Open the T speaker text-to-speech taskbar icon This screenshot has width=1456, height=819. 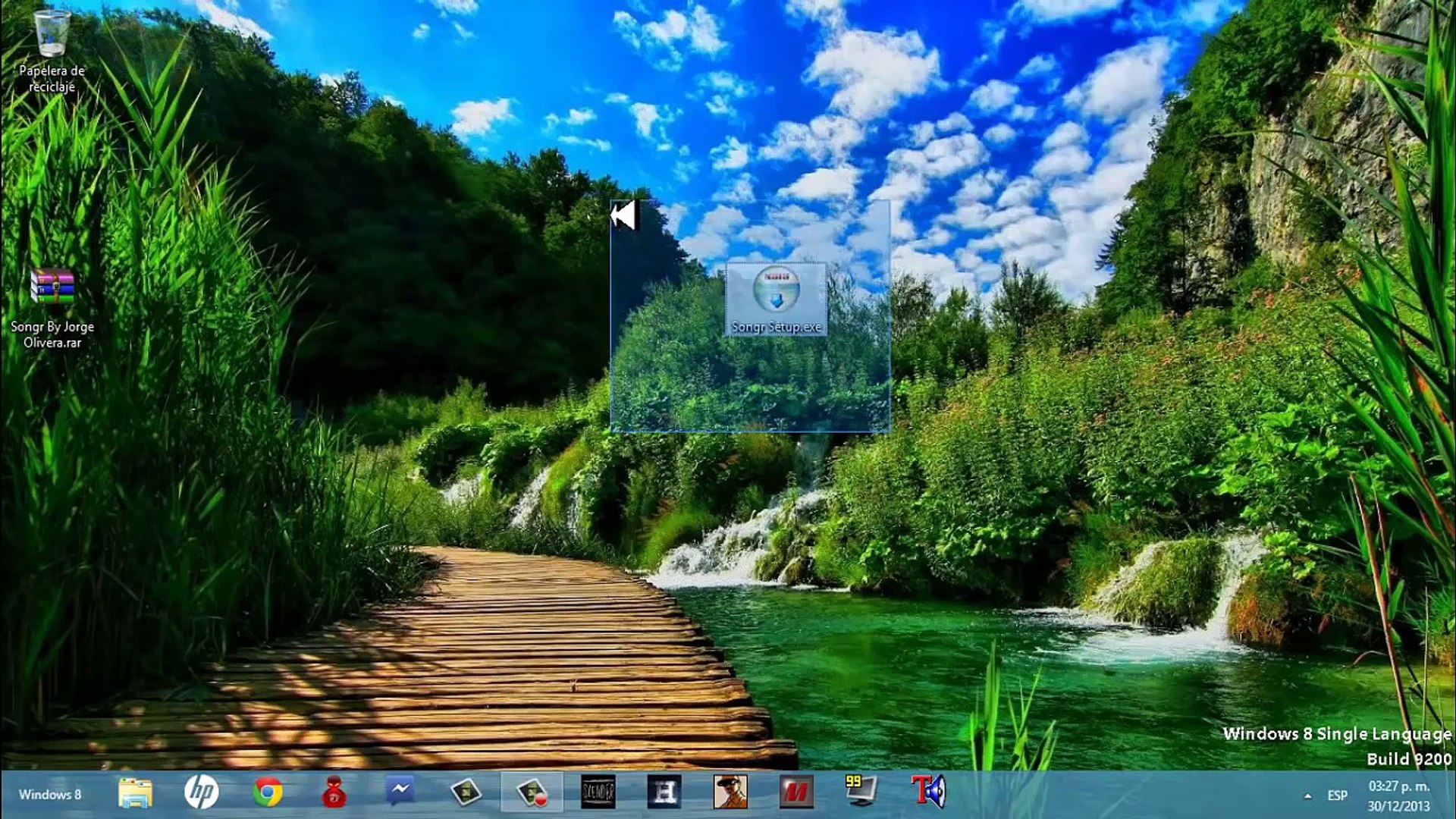click(x=928, y=791)
